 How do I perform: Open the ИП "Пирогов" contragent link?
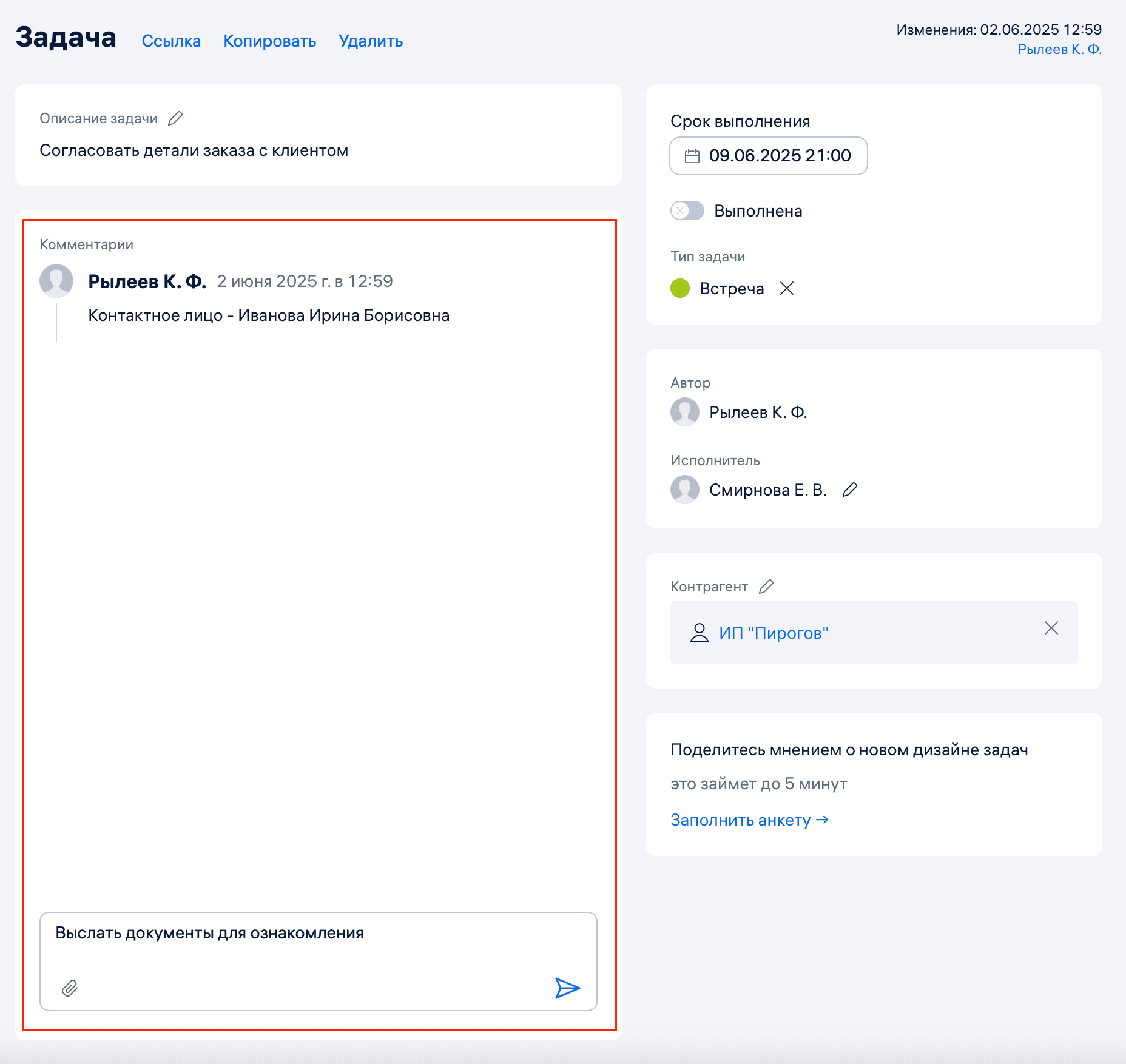coord(774,633)
